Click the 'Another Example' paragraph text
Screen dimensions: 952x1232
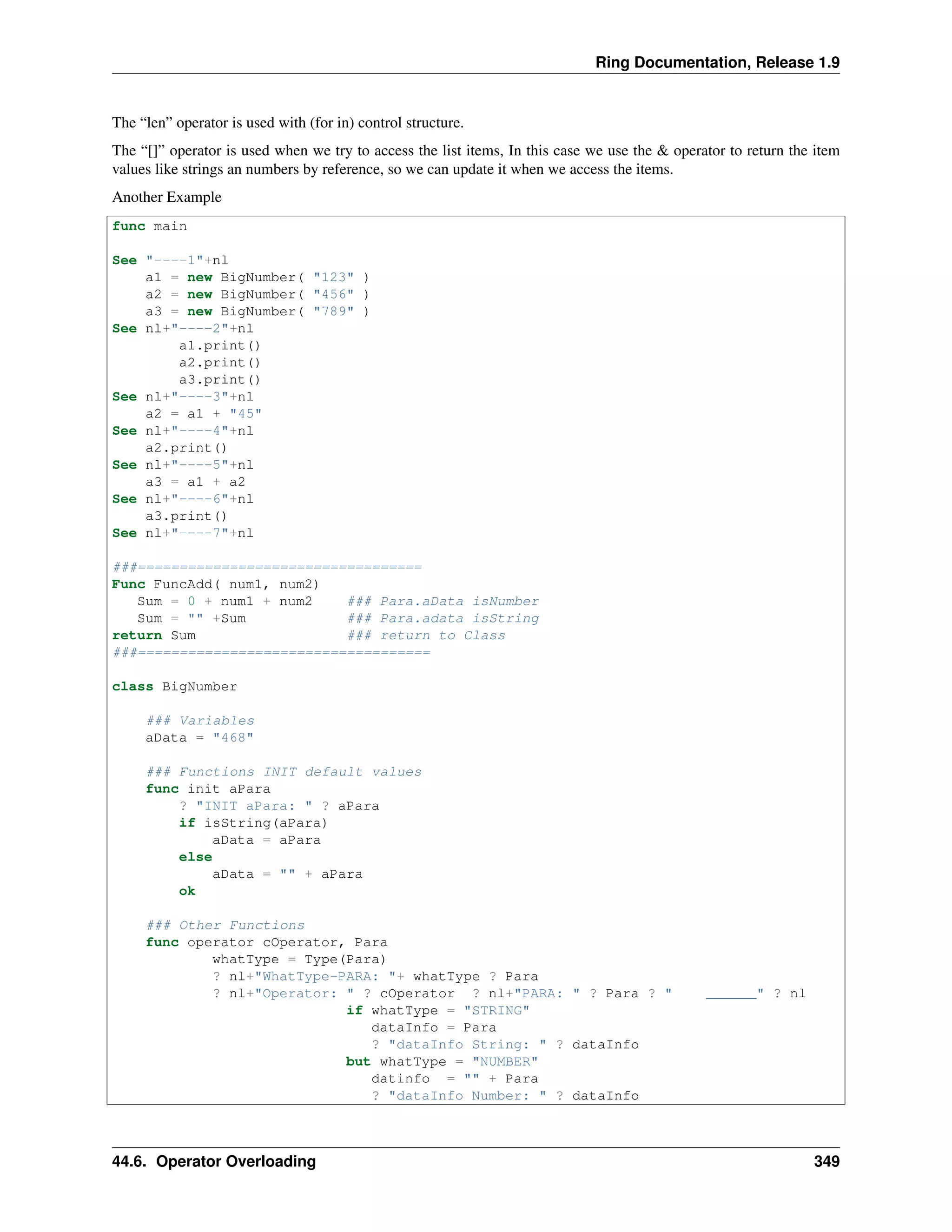(x=166, y=197)
